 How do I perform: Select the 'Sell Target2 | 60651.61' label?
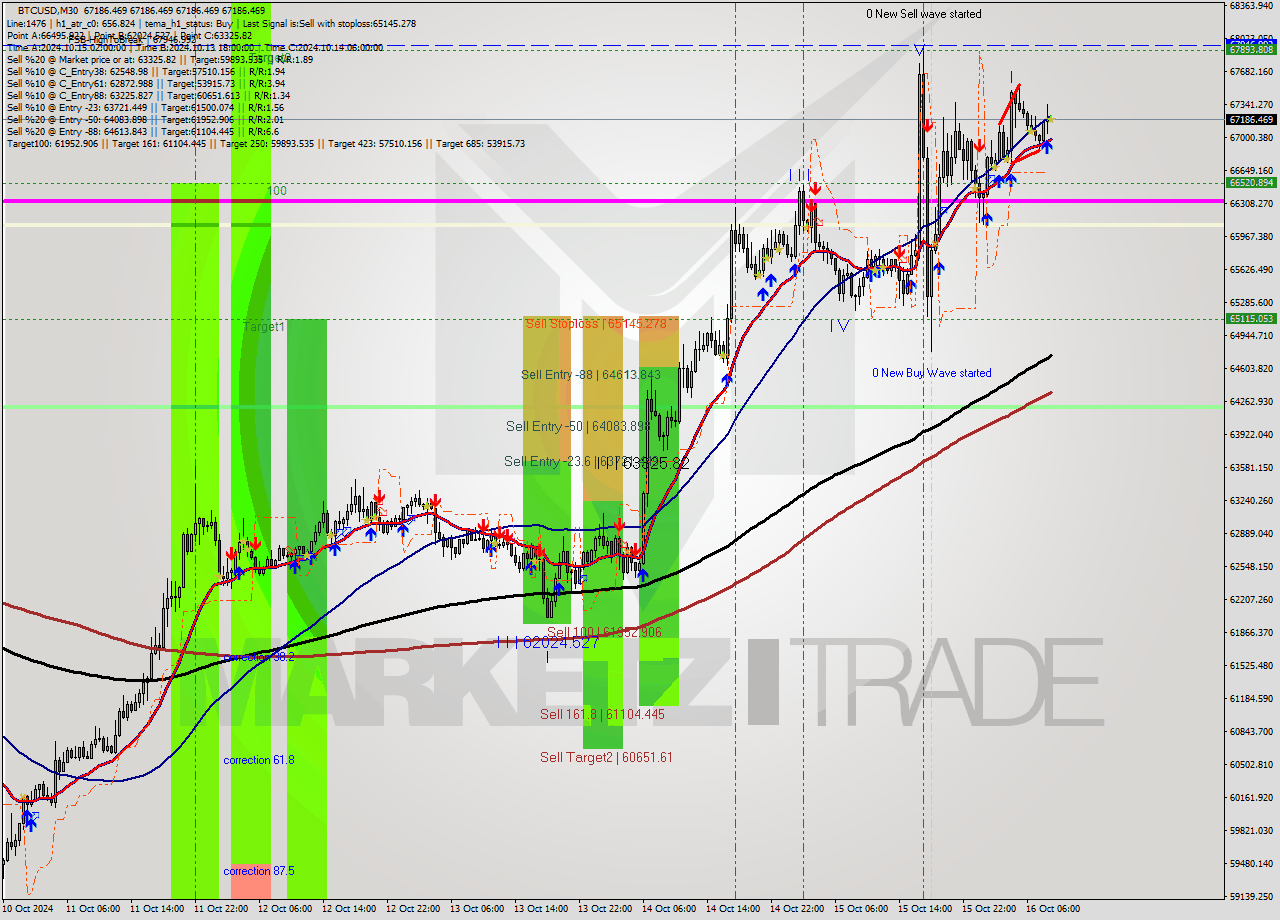click(x=606, y=757)
